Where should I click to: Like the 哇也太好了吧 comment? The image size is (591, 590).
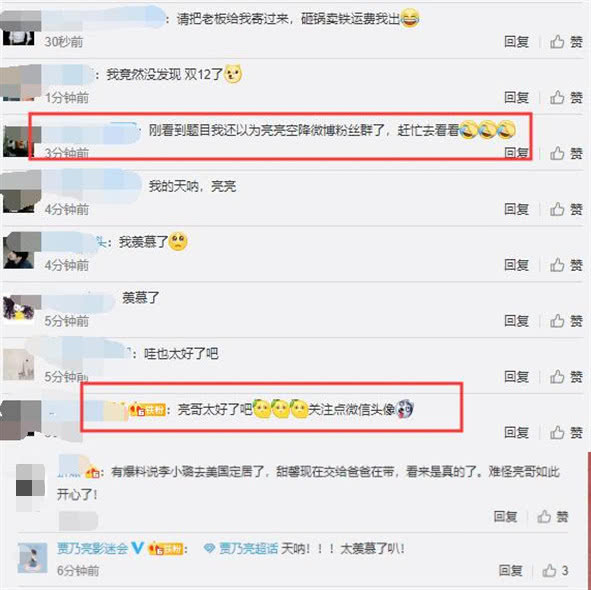[566, 376]
